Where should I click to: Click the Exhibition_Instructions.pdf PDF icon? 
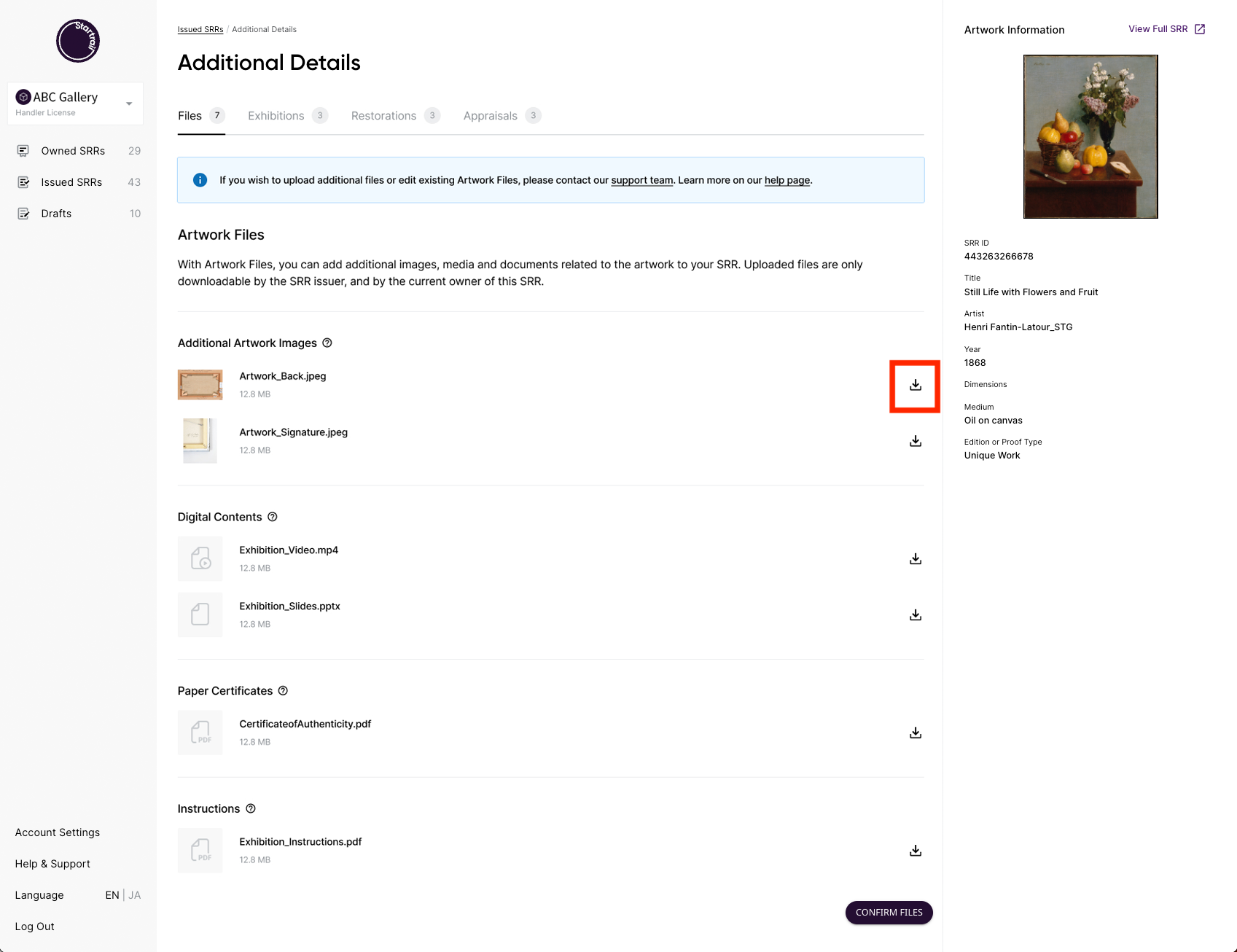pos(200,850)
